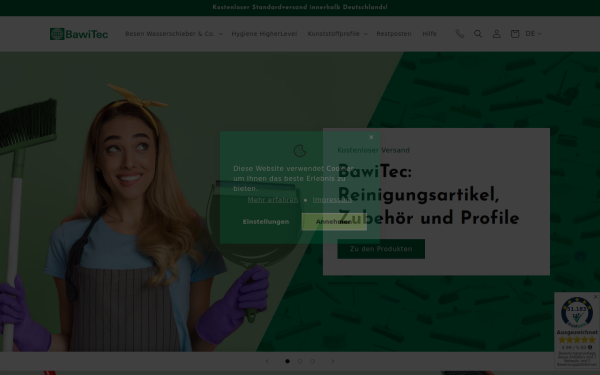Click Annehmen cookie button

334,222
